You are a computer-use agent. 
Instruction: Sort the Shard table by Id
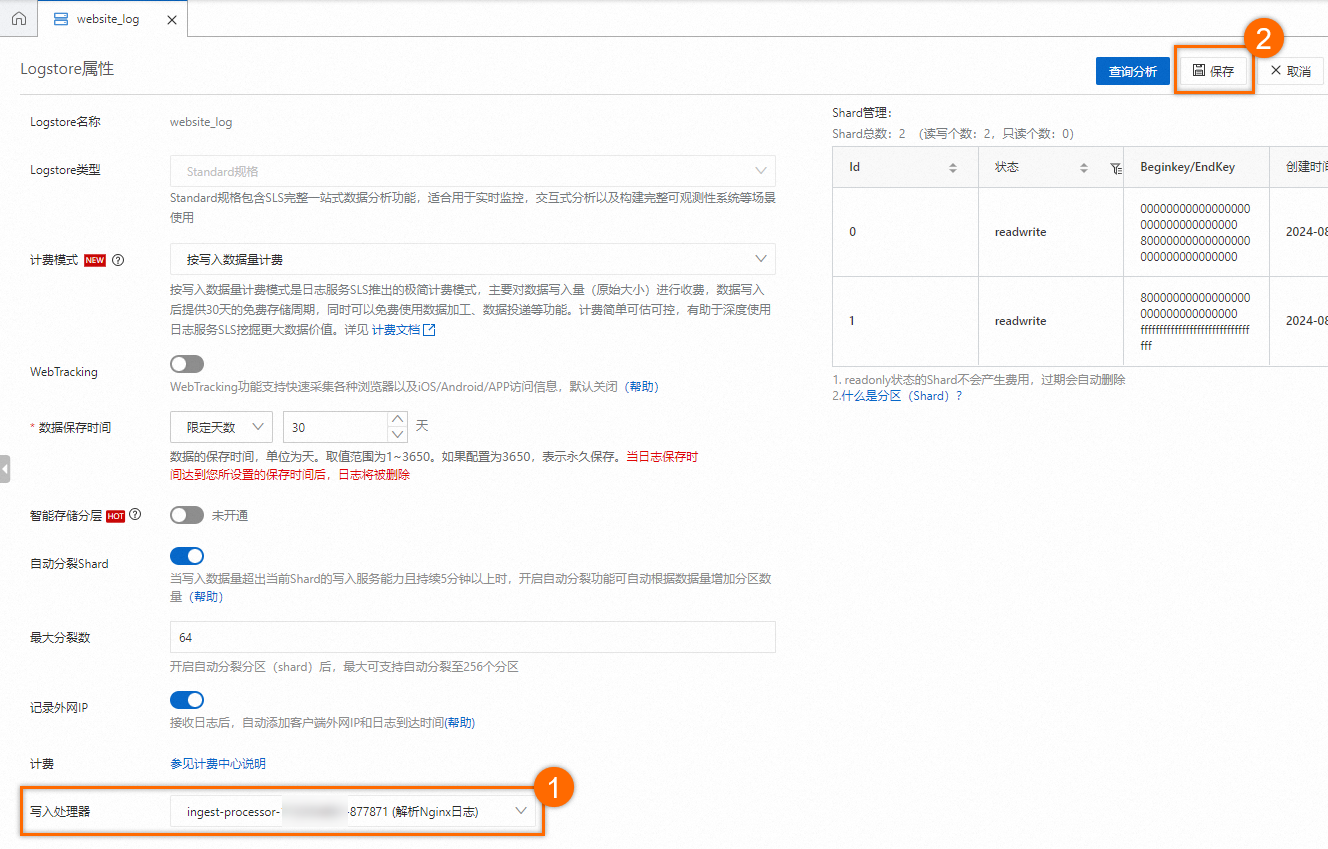[953, 168]
